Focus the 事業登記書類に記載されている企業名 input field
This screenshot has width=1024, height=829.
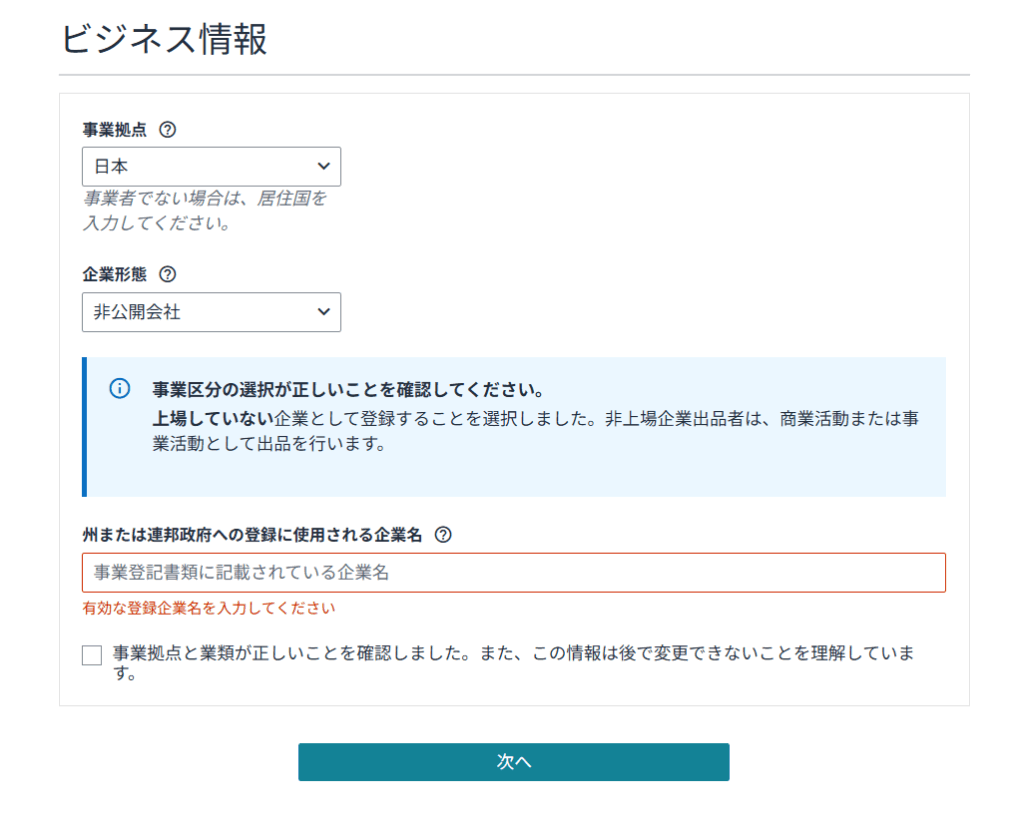513,573
